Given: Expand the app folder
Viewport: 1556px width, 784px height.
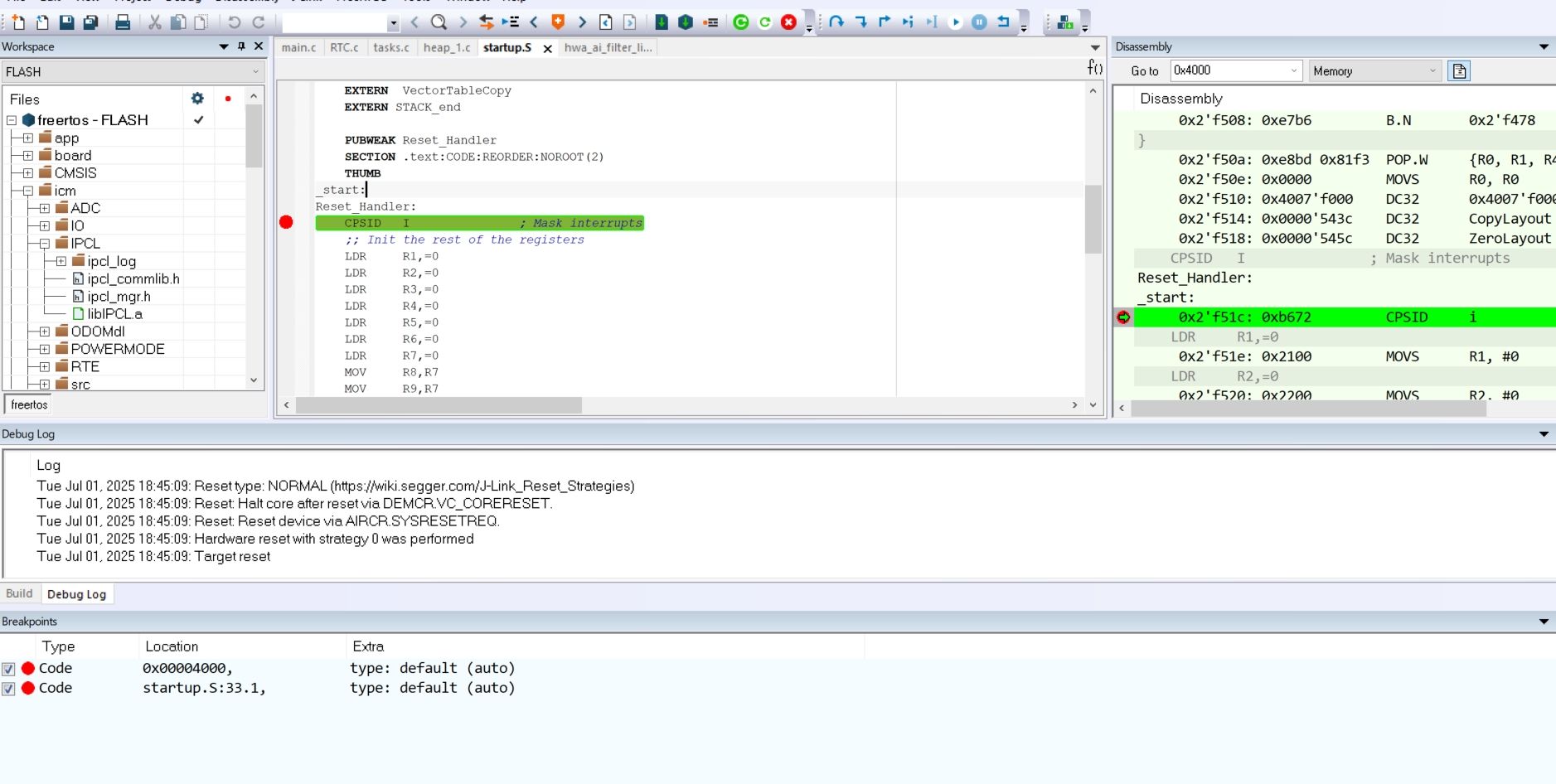Looking at the screenshot, I should pos(28,138).
